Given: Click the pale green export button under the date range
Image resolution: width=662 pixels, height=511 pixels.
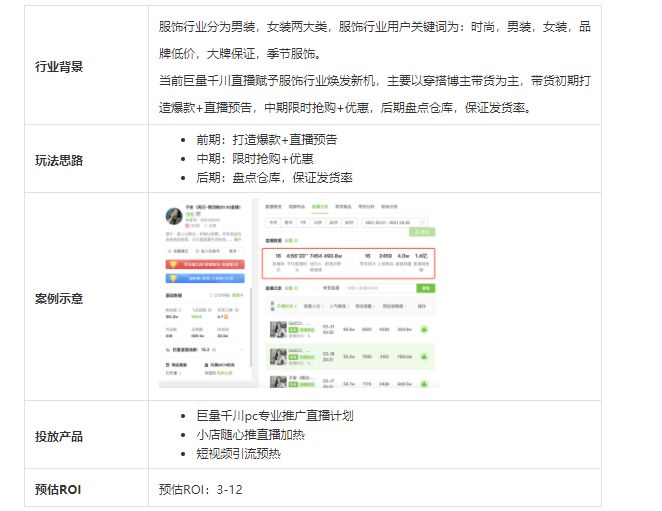Looking at the screenshot, I should coord(422,232).
